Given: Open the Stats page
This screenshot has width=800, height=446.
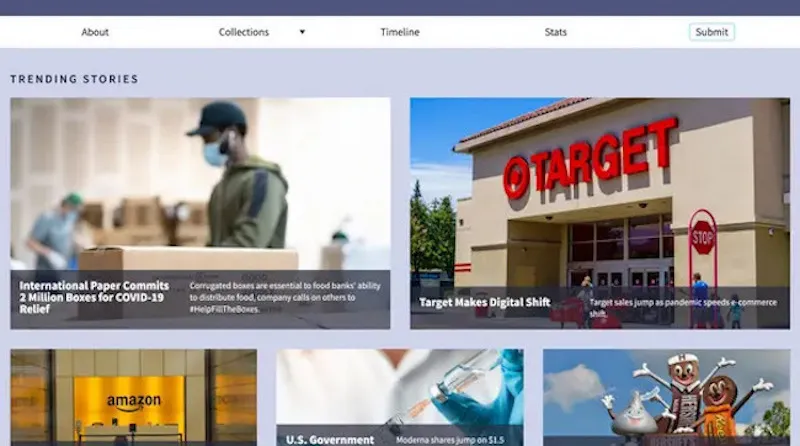Looking at the screenshot, I should 555,32.
